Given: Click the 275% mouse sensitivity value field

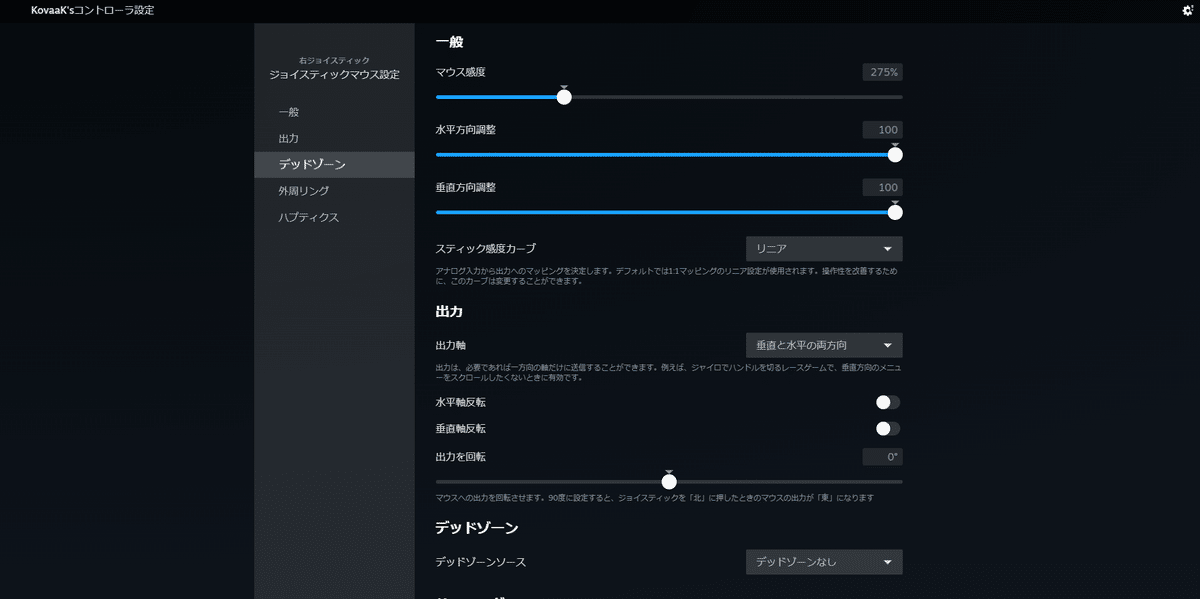Looking at the screenshot, I should click(x=881, y=71).
